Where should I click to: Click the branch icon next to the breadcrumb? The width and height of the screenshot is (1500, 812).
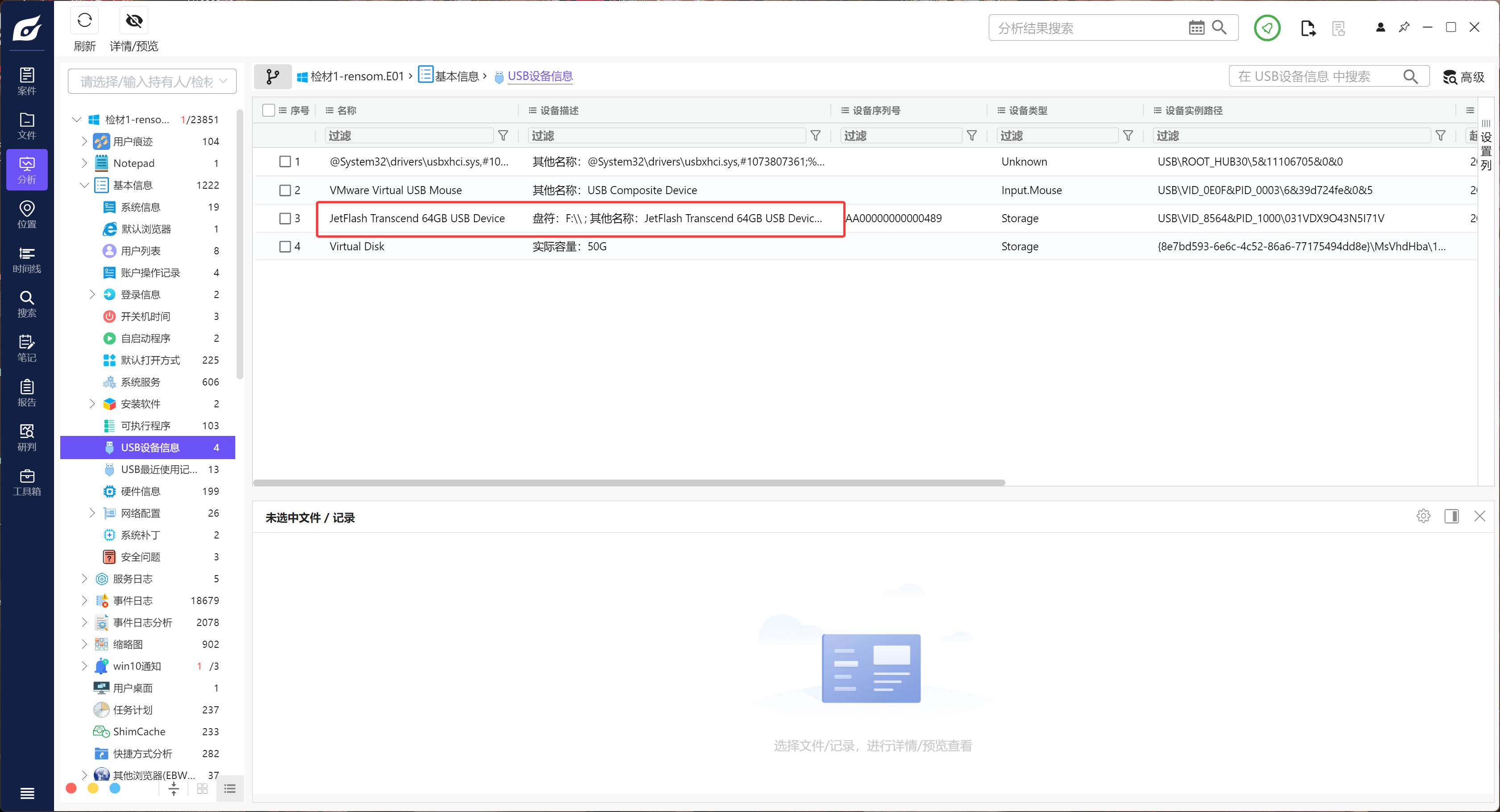(x=272, y=76)
